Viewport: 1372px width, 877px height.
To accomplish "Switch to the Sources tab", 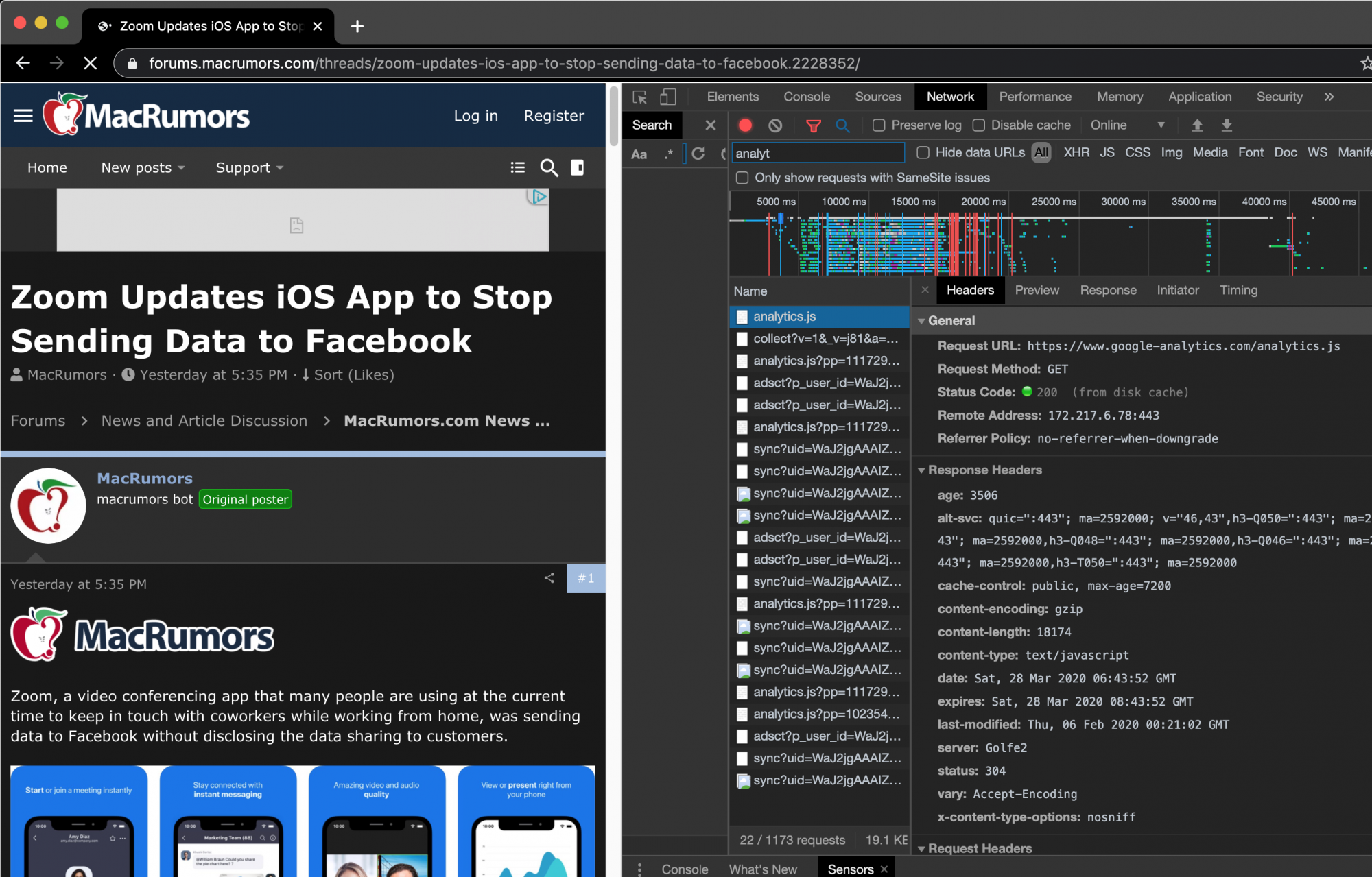I will [878, 97].
